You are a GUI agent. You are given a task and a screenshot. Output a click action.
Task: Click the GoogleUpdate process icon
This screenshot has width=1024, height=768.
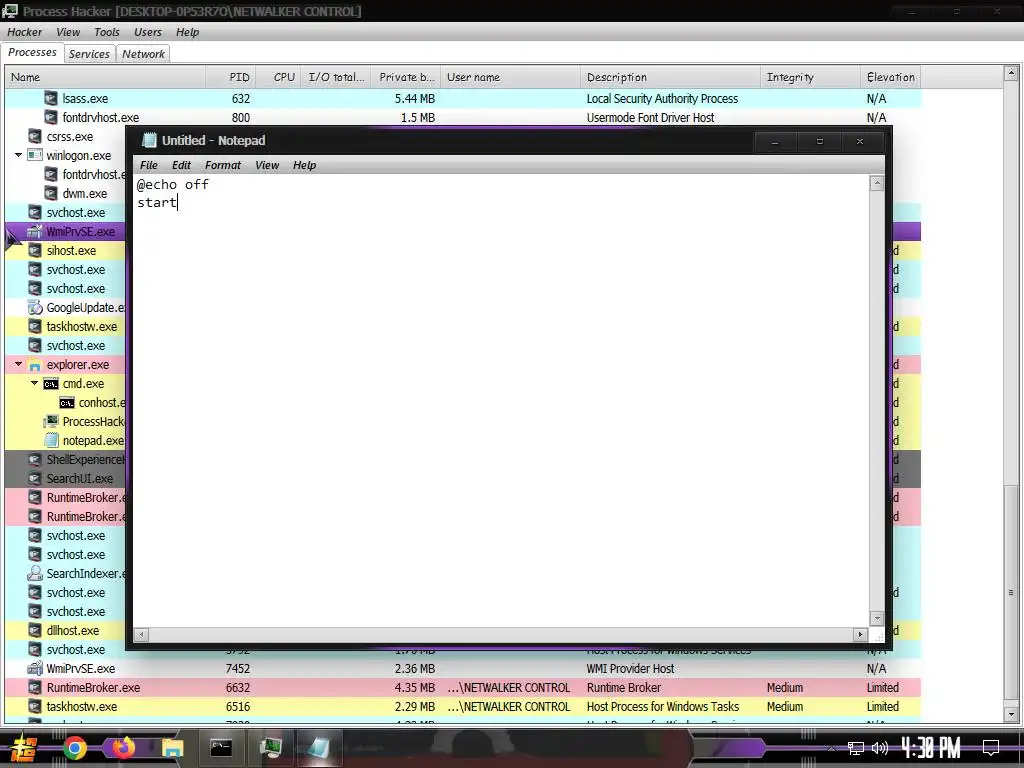pos(35,307)
